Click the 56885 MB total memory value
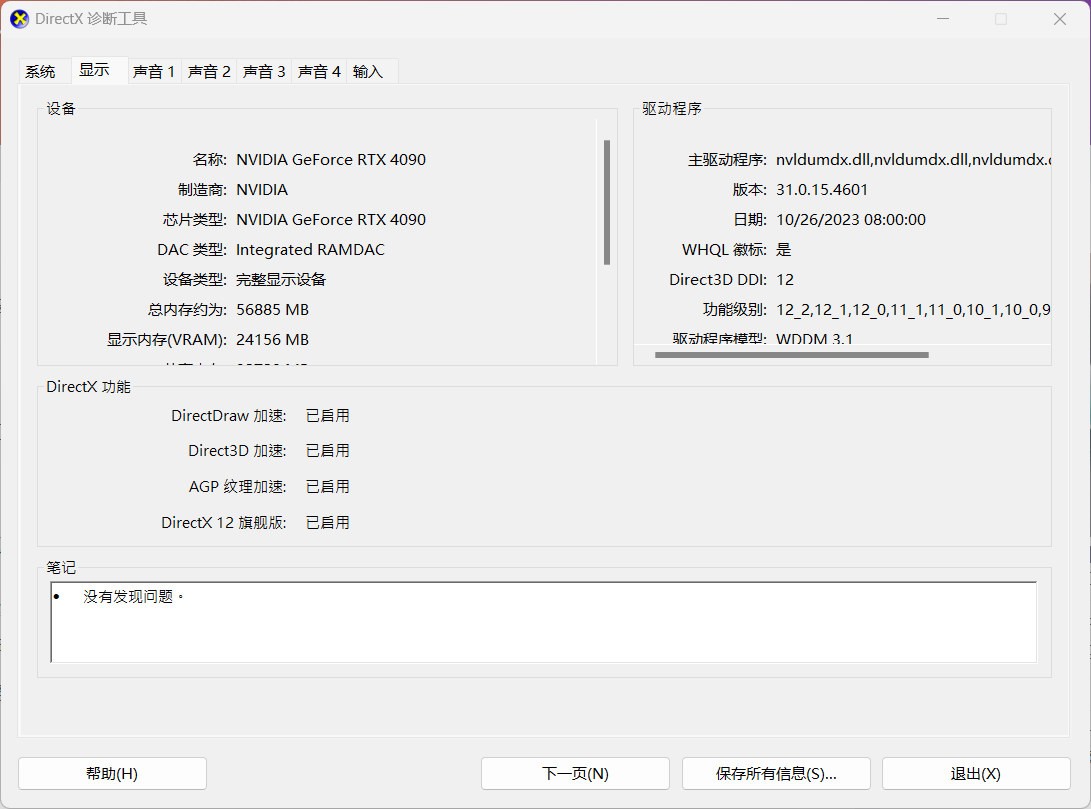The image size is (1091, 809). [x=272, y=310]
